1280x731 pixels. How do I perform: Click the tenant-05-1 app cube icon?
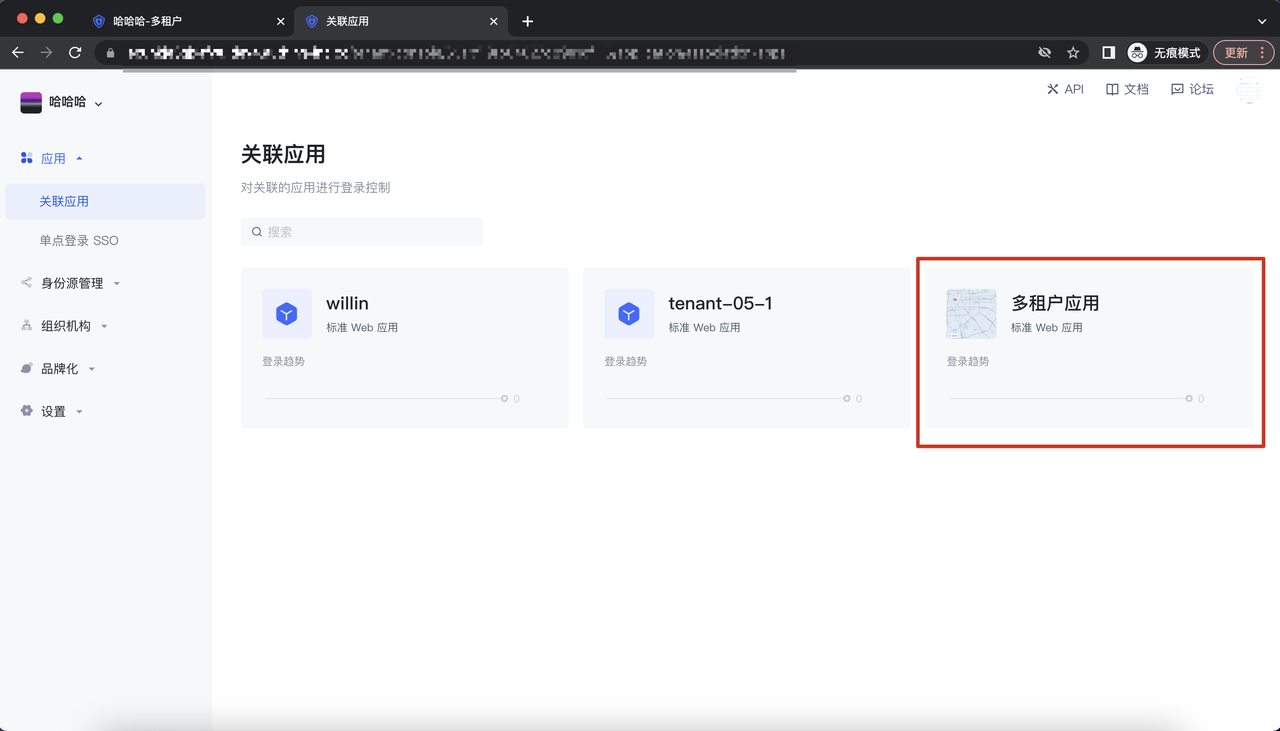[x=629, y=314]
